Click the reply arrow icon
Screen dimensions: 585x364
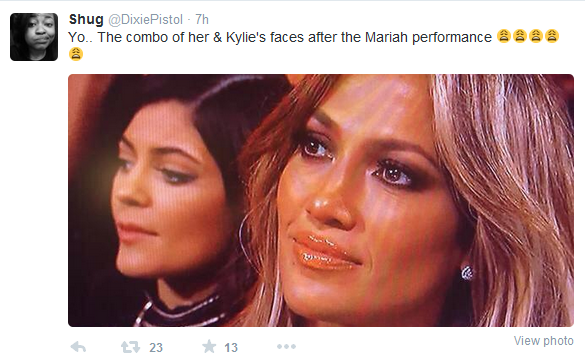point(78,347)
